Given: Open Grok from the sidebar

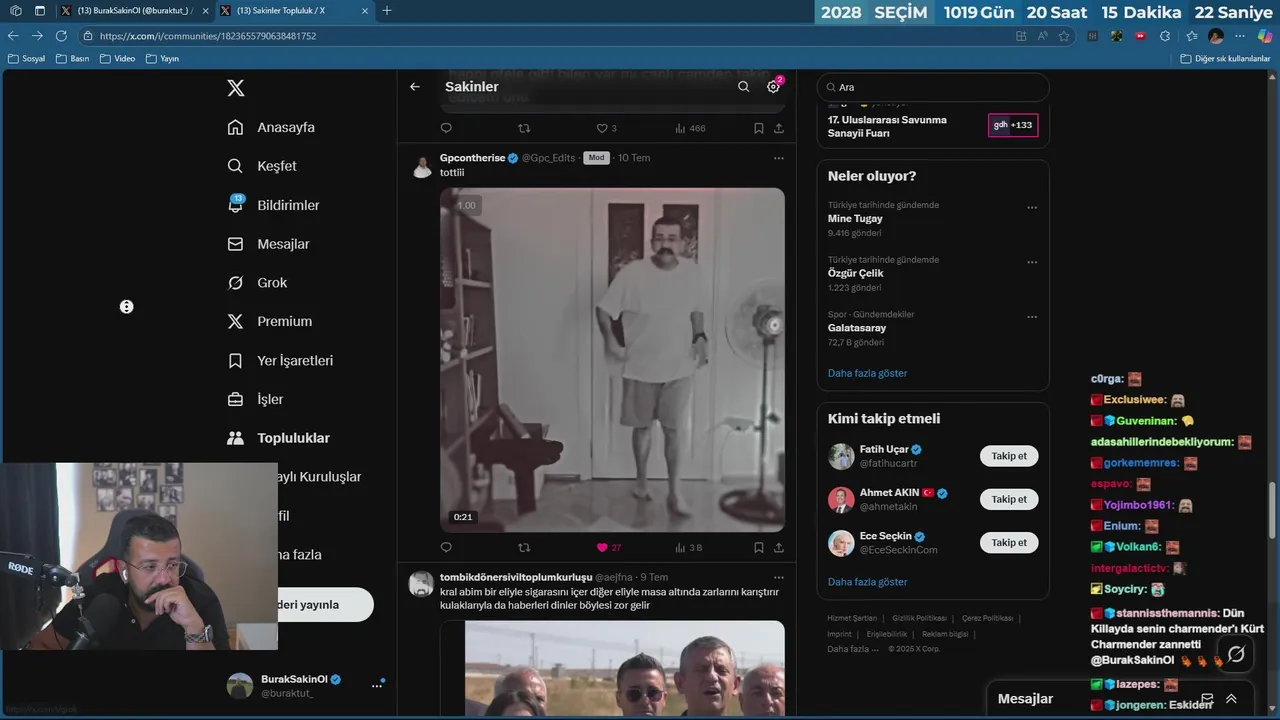Looking at the screenshot, I should coord(257,283).
